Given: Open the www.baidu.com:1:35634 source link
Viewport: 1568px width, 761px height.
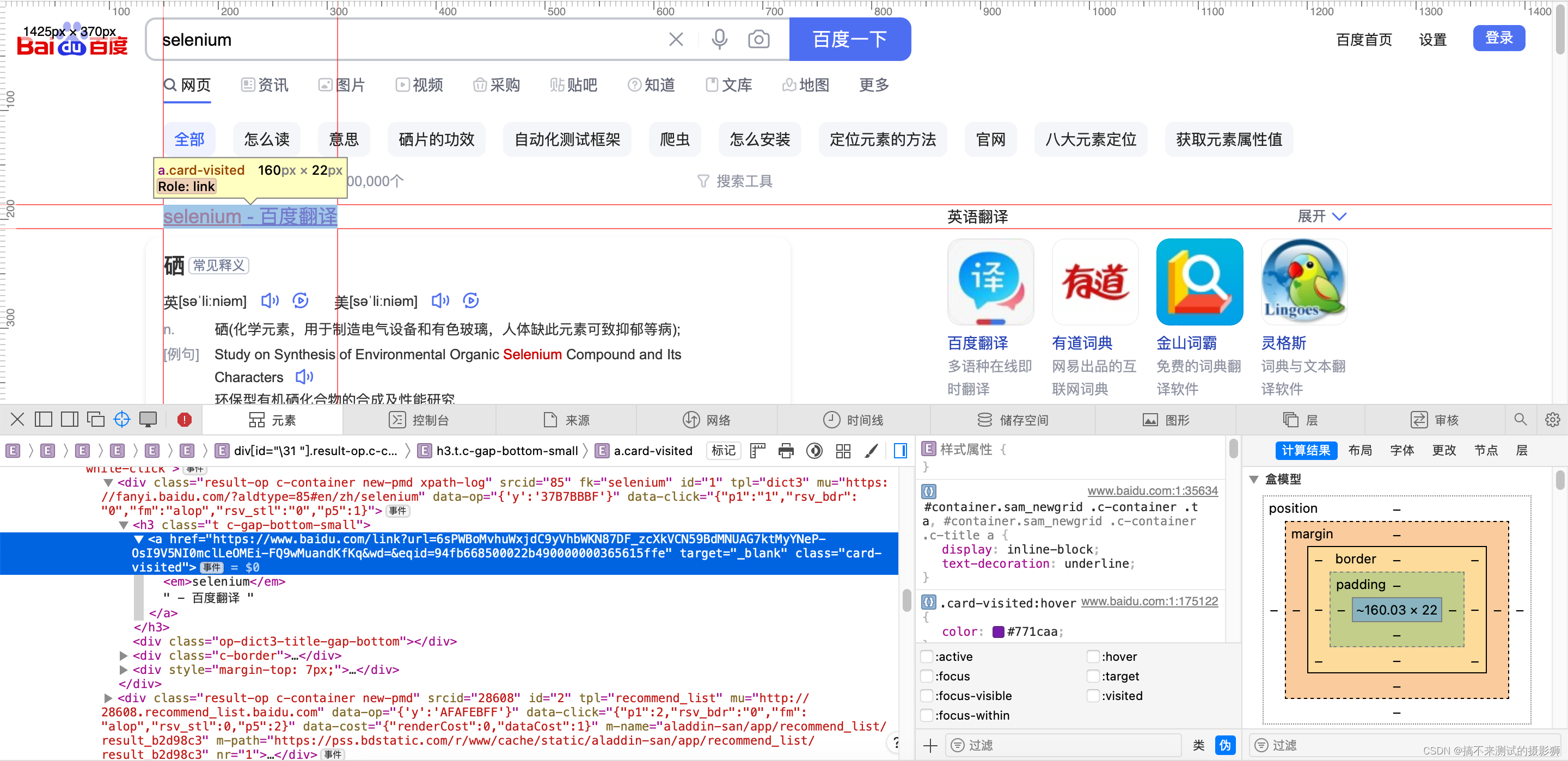Looking at the screenshot, I should (x=1151, y=490).
